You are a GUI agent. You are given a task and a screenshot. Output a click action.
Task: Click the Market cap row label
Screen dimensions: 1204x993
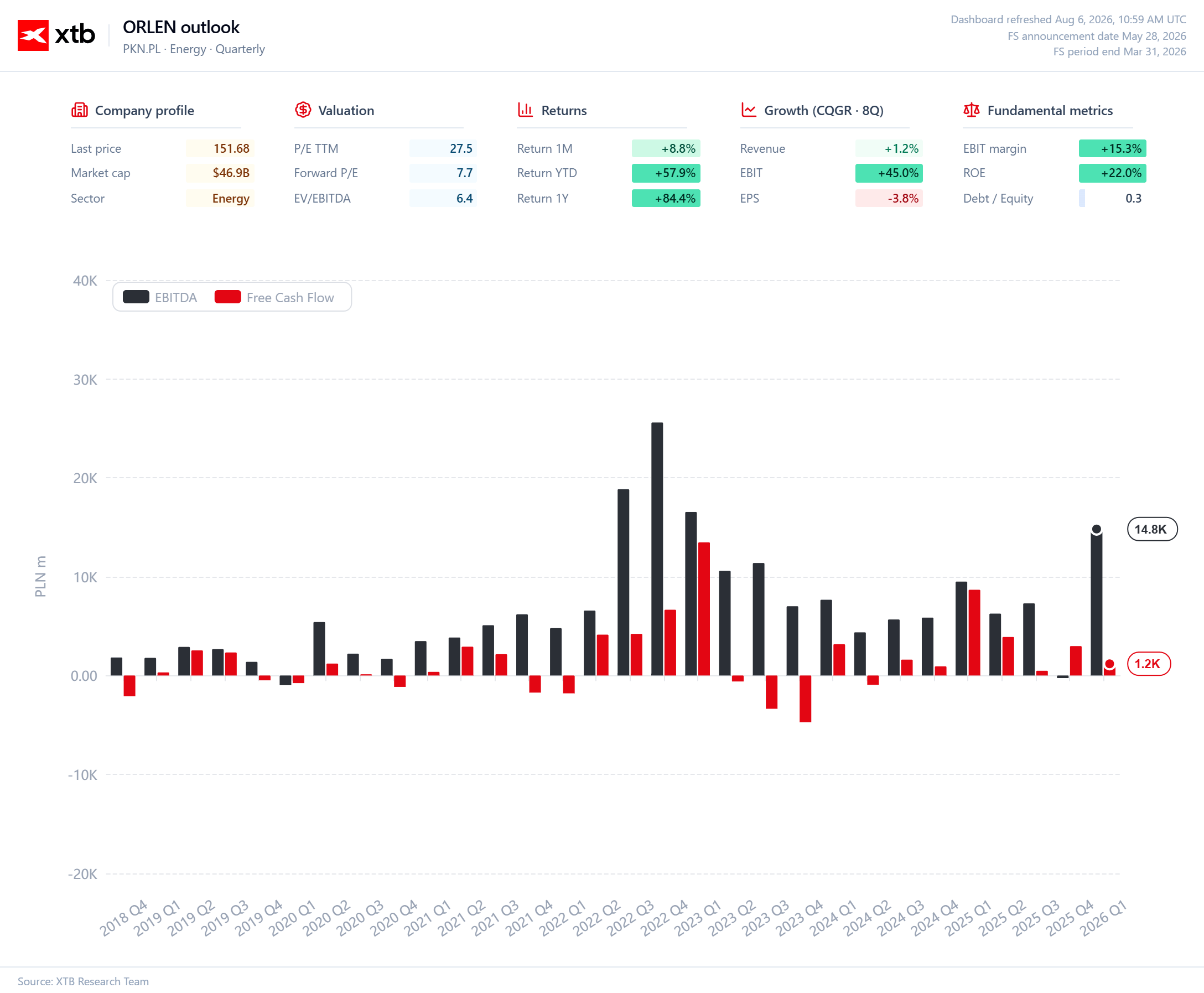101,173
